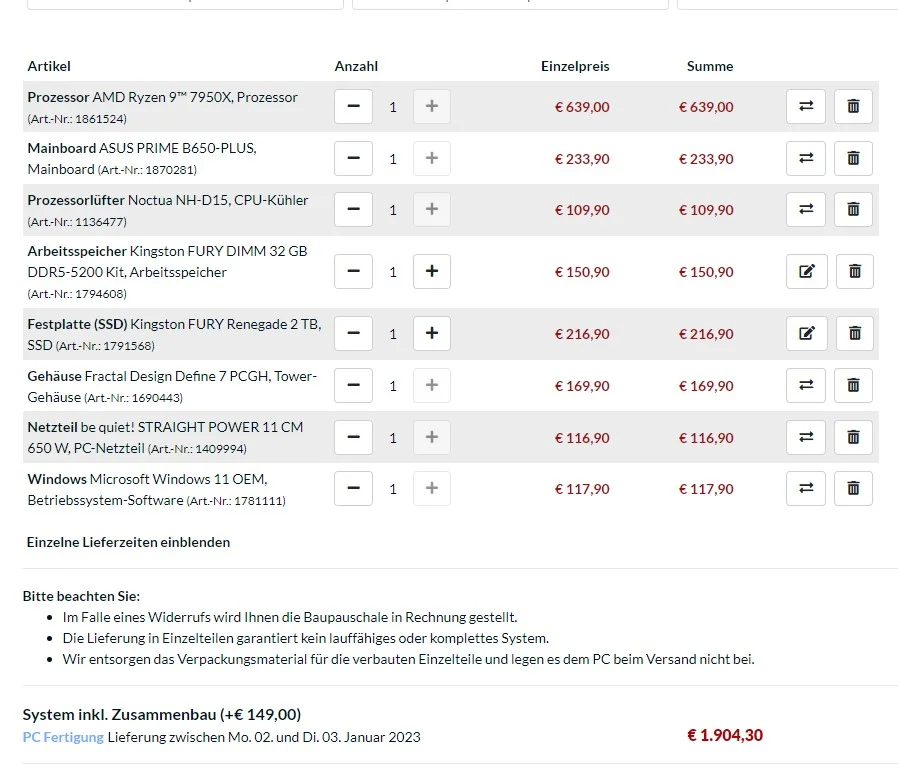Decrease quantity of ASUS PRIME B650-PLUS mainboard
This screenshot has height=768, width=898.
pyautogui.click(x=353, y=158)
